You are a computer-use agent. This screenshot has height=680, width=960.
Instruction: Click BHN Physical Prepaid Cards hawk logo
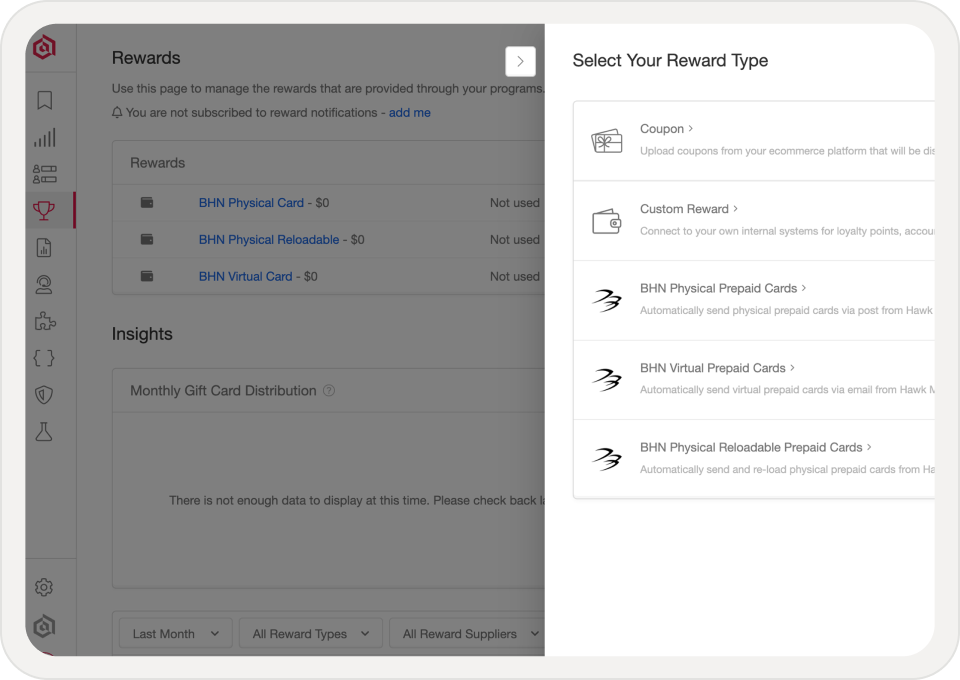click(x=607, y=301)
